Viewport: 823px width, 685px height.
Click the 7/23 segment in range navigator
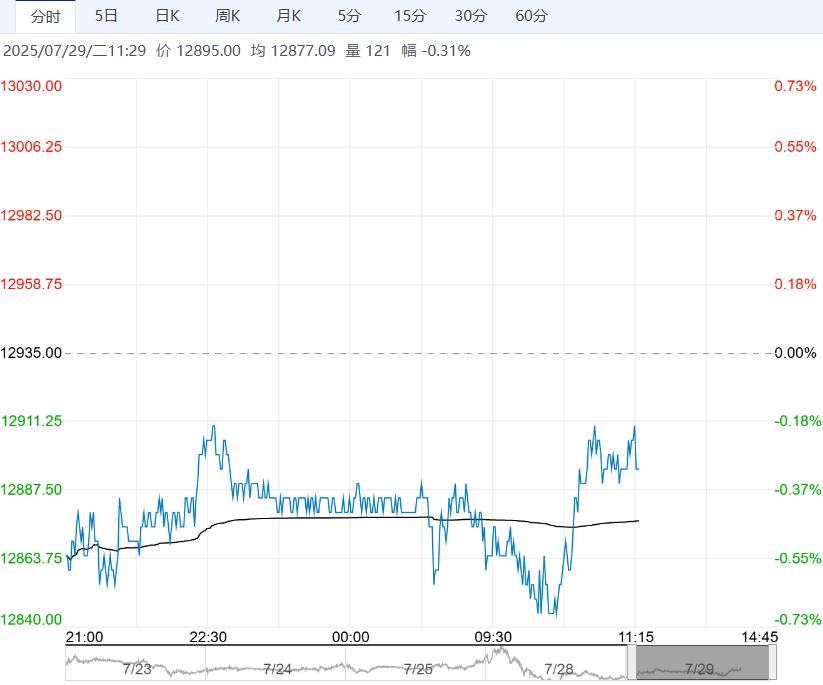click(x=136, y=668)
